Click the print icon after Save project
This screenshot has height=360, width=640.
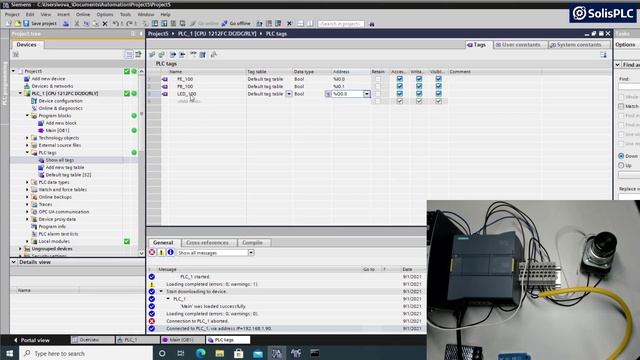[66, 24]
